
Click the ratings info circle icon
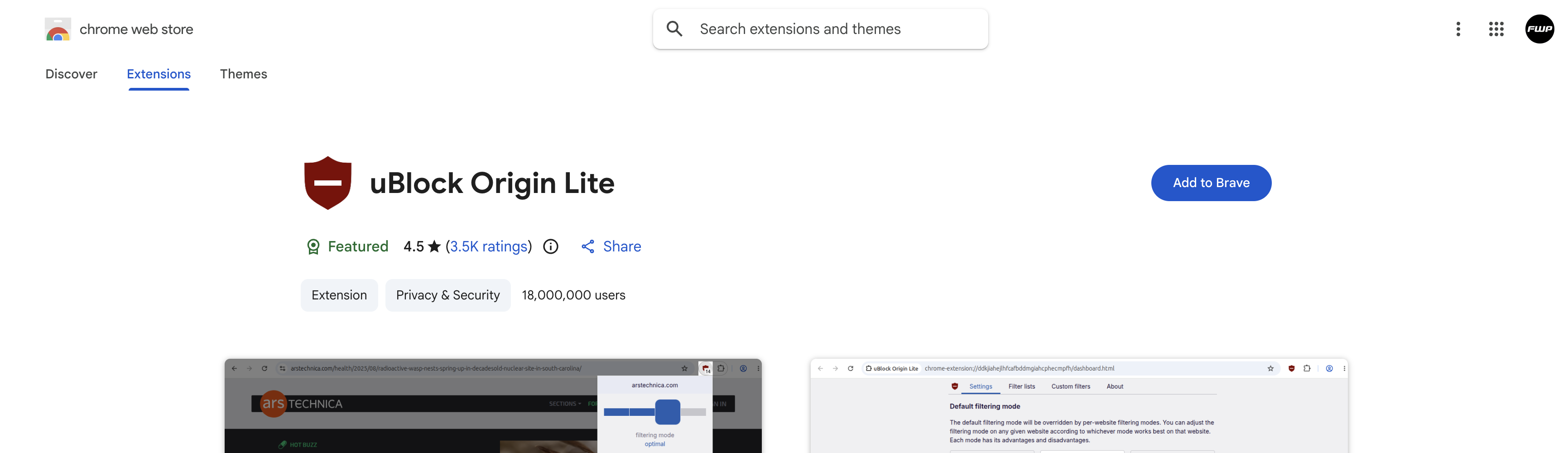point(550,246)
